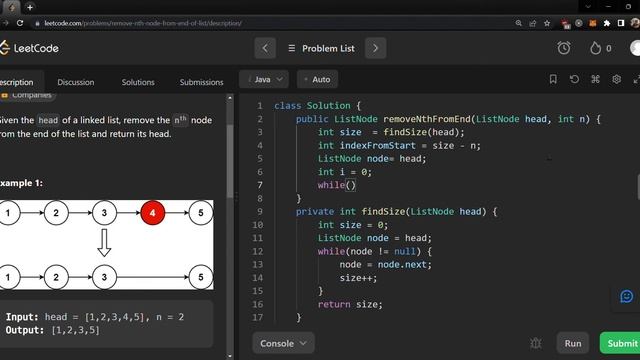Open browser zoom magnifier icon

coord(518,23)
